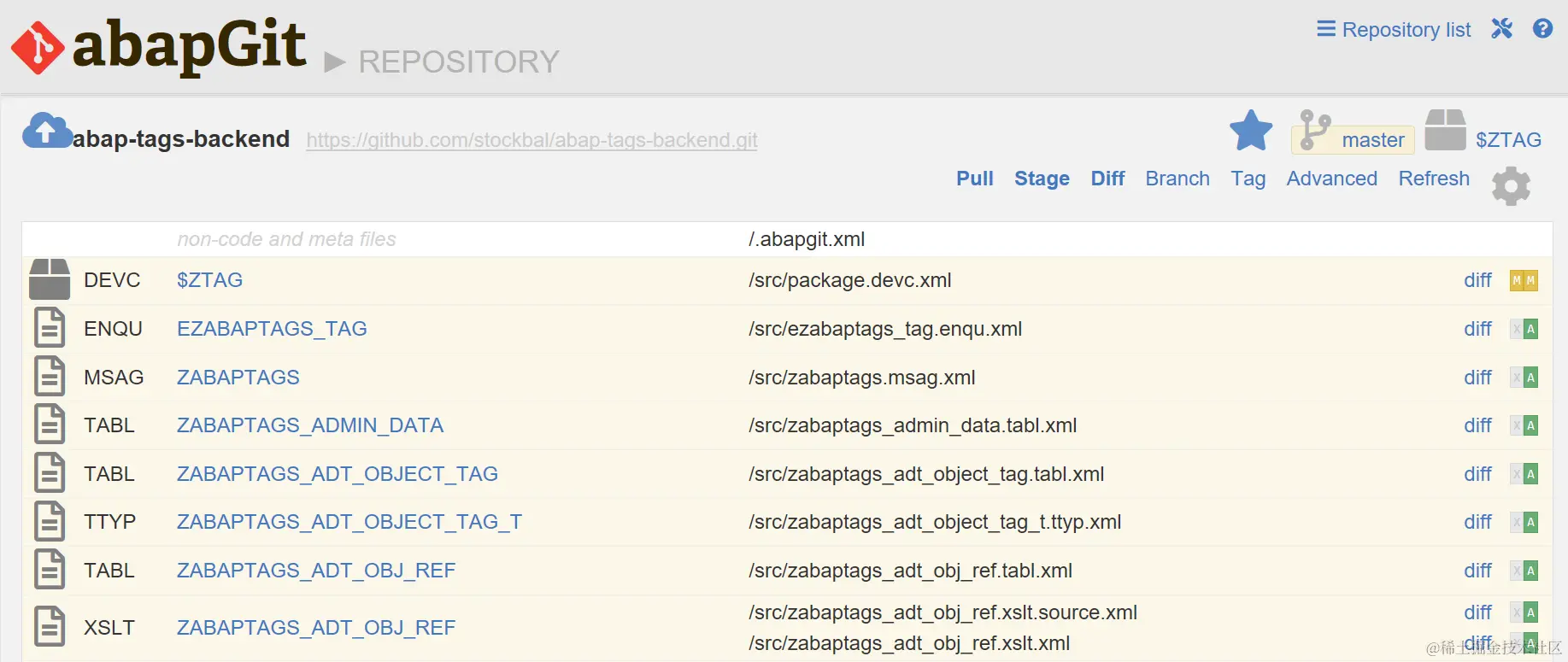Click the Pull action
1568x662 pixels.
tap(974, 179)
